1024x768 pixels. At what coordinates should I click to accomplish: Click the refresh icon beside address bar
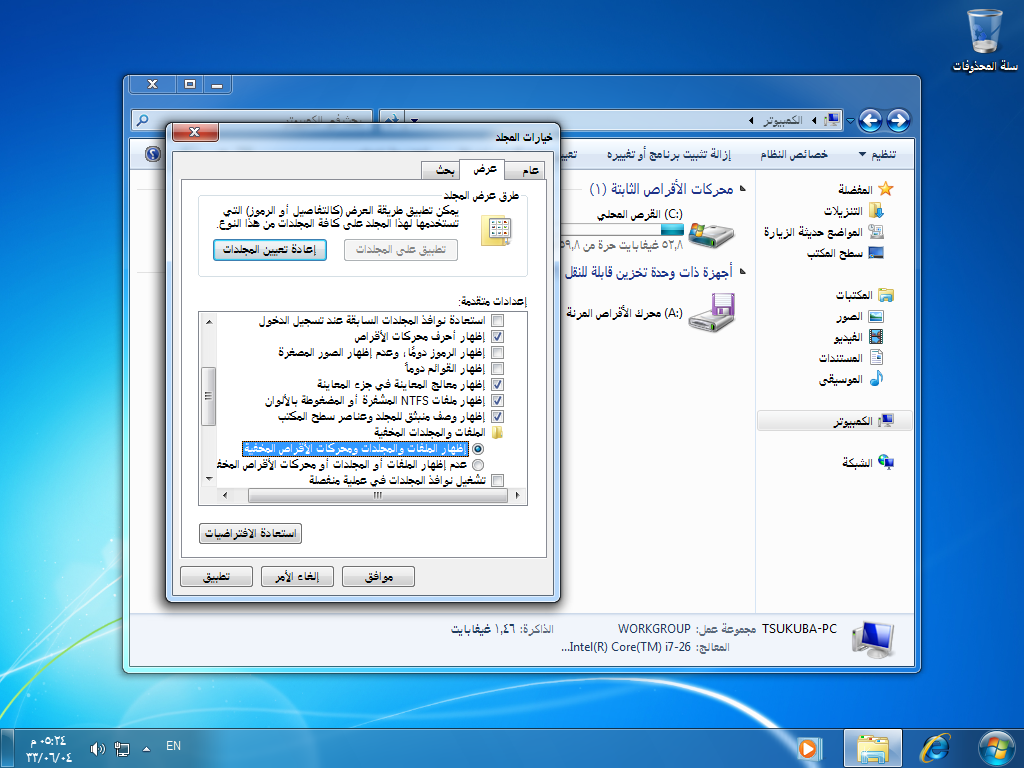(x=392, y=120)
